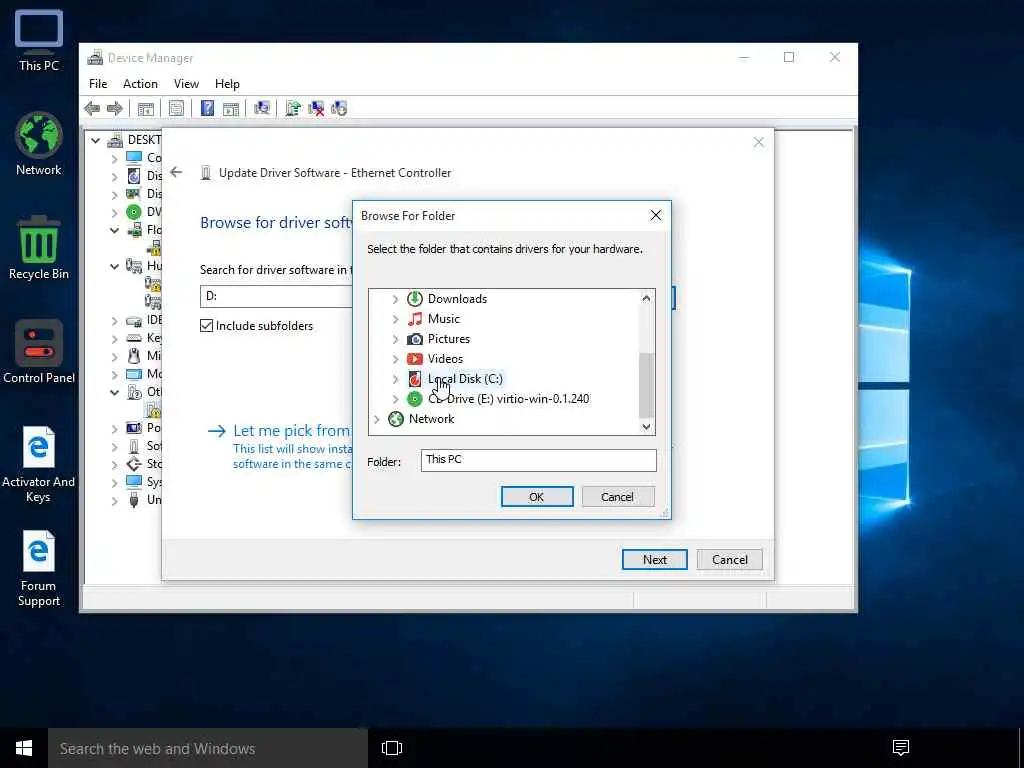Image resolution: width=1024 pixels, height=768 pixels.
Task: Expand the Local Disk (C:) node
Action: click(395, 379)
